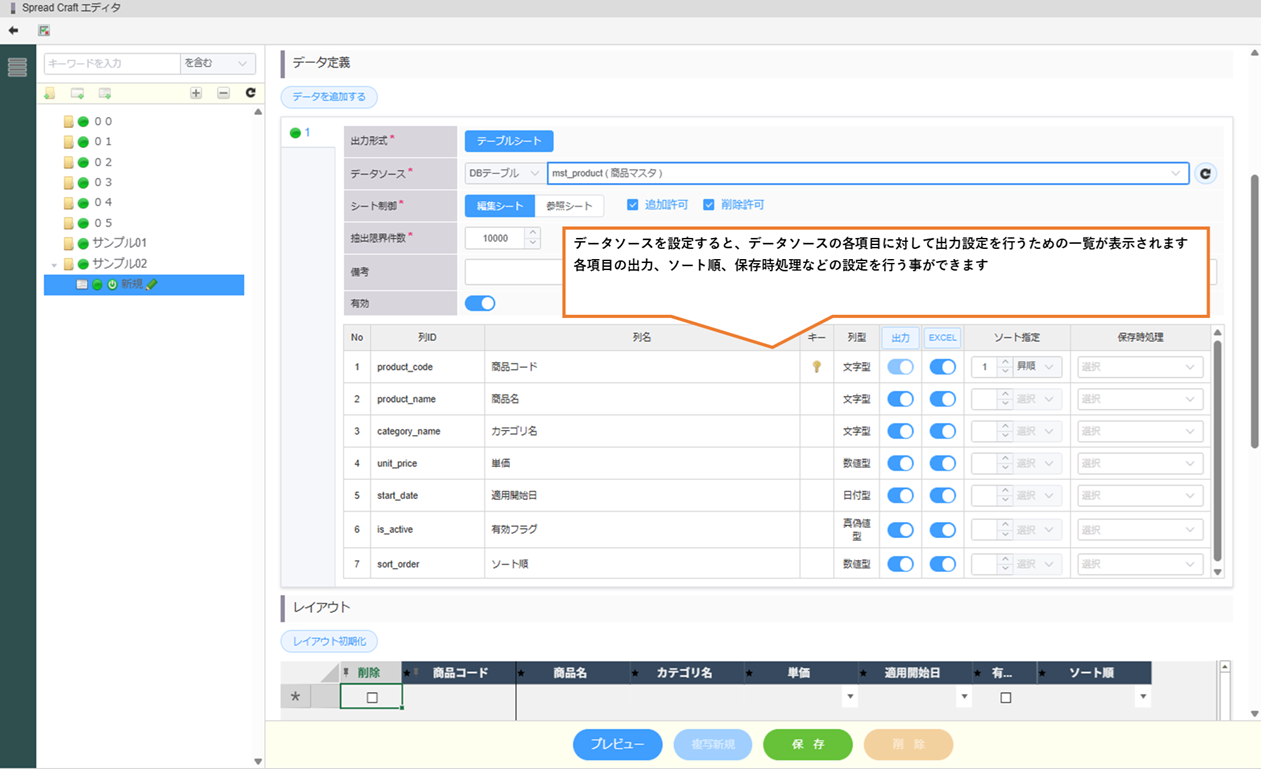Switch to the 参照シート tab
The image size is (1261, 769).
pos(569,206)
